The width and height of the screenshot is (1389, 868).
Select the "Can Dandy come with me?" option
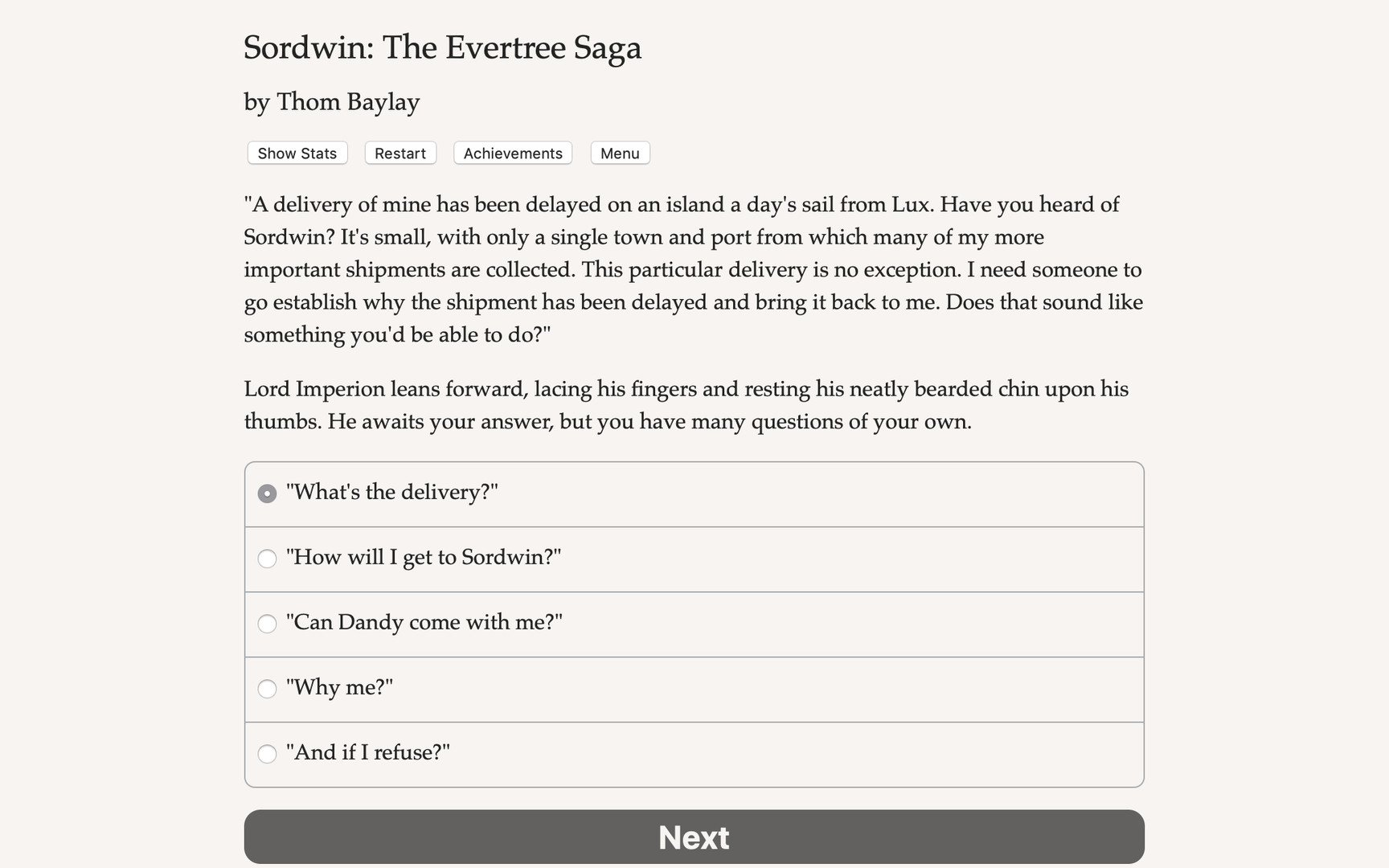(x=424, y=624)
